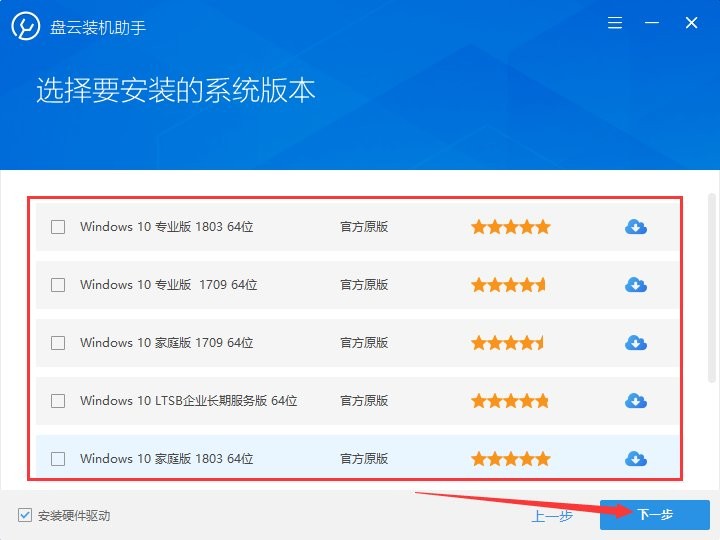Uncheck 安装硬件驱动 checkbox

[x=25, y=515]
